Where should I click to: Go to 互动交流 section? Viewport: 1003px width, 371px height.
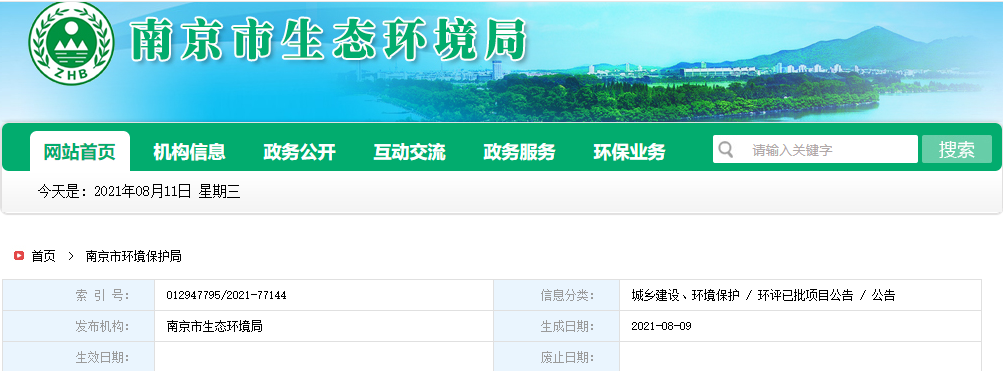click(409, 152)
